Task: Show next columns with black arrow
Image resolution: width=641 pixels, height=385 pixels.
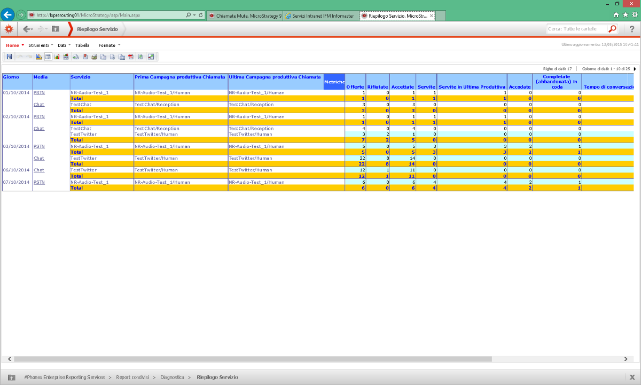Action: (x=634, y=69)
